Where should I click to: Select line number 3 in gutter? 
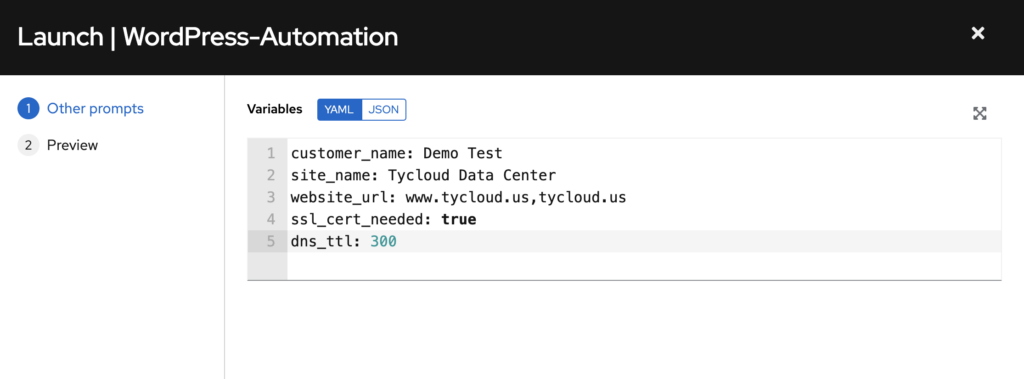[x=271, y=197]
